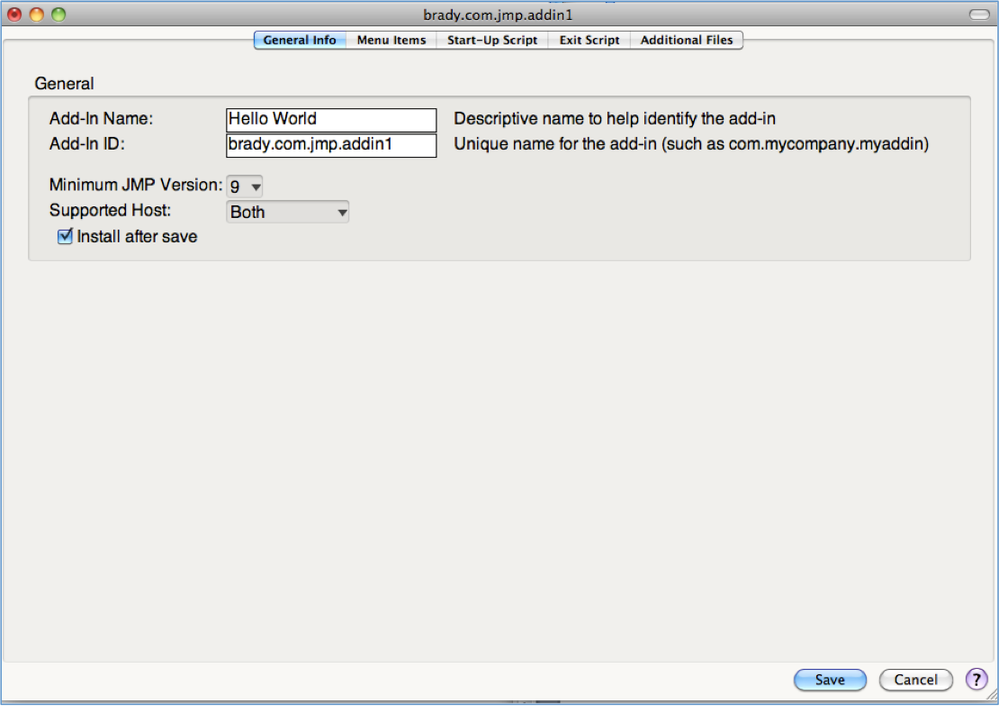
Task: Click the 'Minimum JMP Version:' label
Action: point(136,185)
